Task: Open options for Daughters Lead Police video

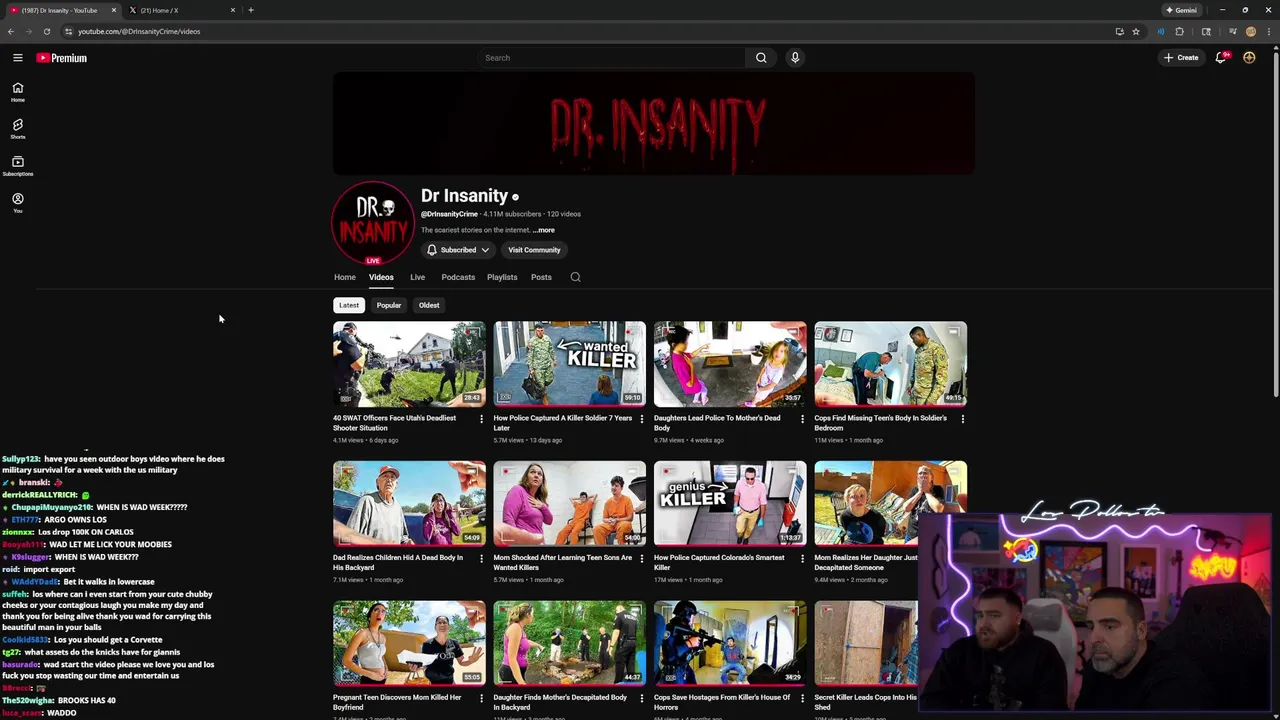Action: pos(802,419)
